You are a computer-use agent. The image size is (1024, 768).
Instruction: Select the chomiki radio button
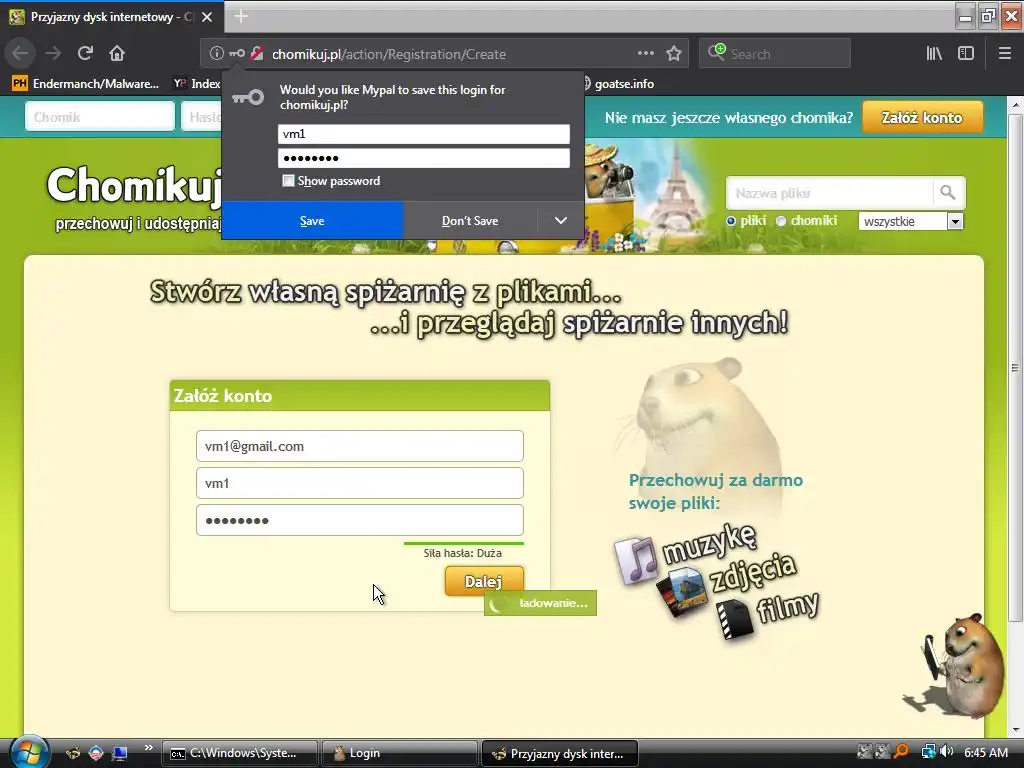pyautogui.click(x=781, y=221)
